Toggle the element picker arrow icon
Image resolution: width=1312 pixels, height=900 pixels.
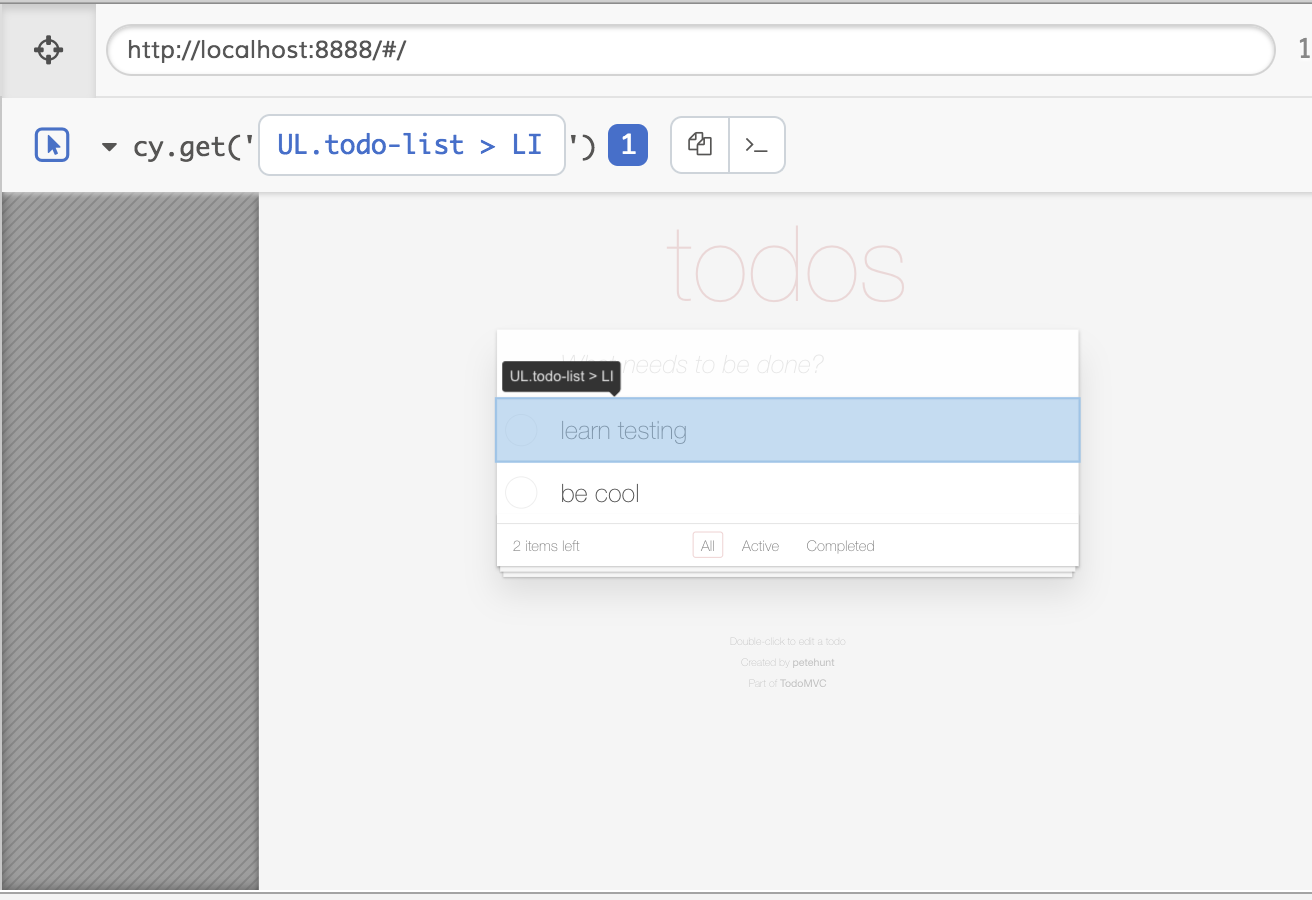tap(52, 145)
